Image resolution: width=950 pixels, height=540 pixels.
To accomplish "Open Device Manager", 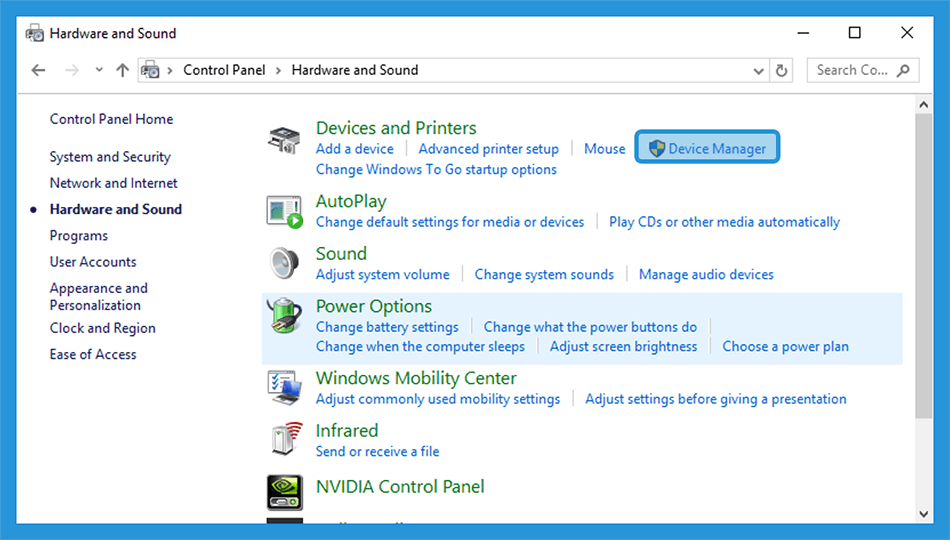I will pos(707,148).
